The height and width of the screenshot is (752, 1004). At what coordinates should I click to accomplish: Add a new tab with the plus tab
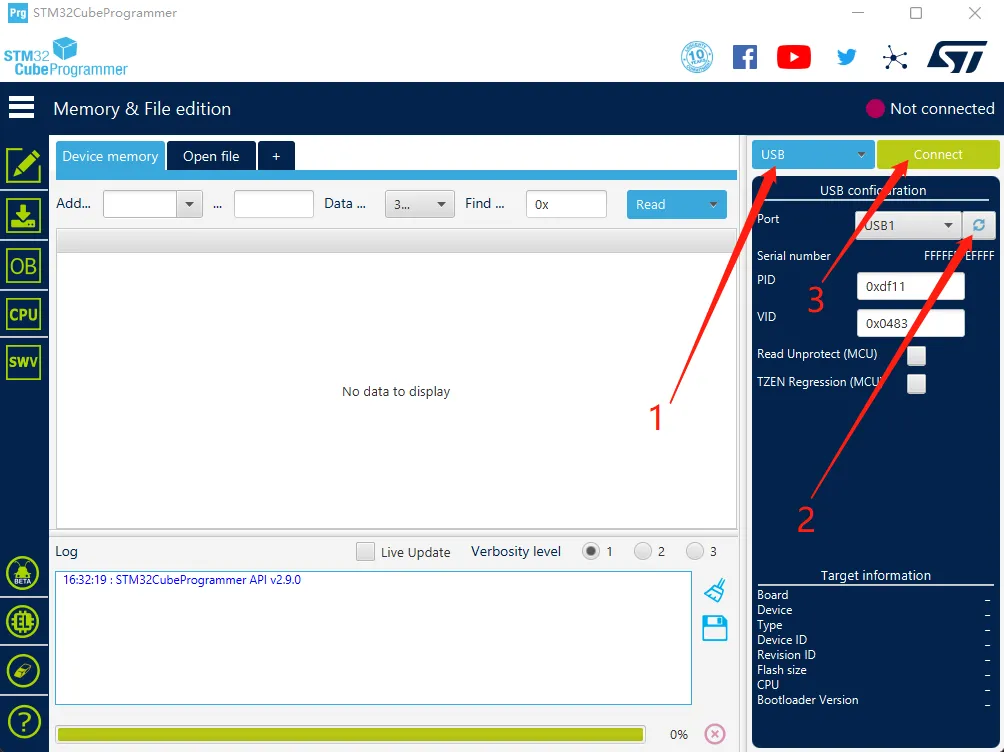tap(276, 156)
